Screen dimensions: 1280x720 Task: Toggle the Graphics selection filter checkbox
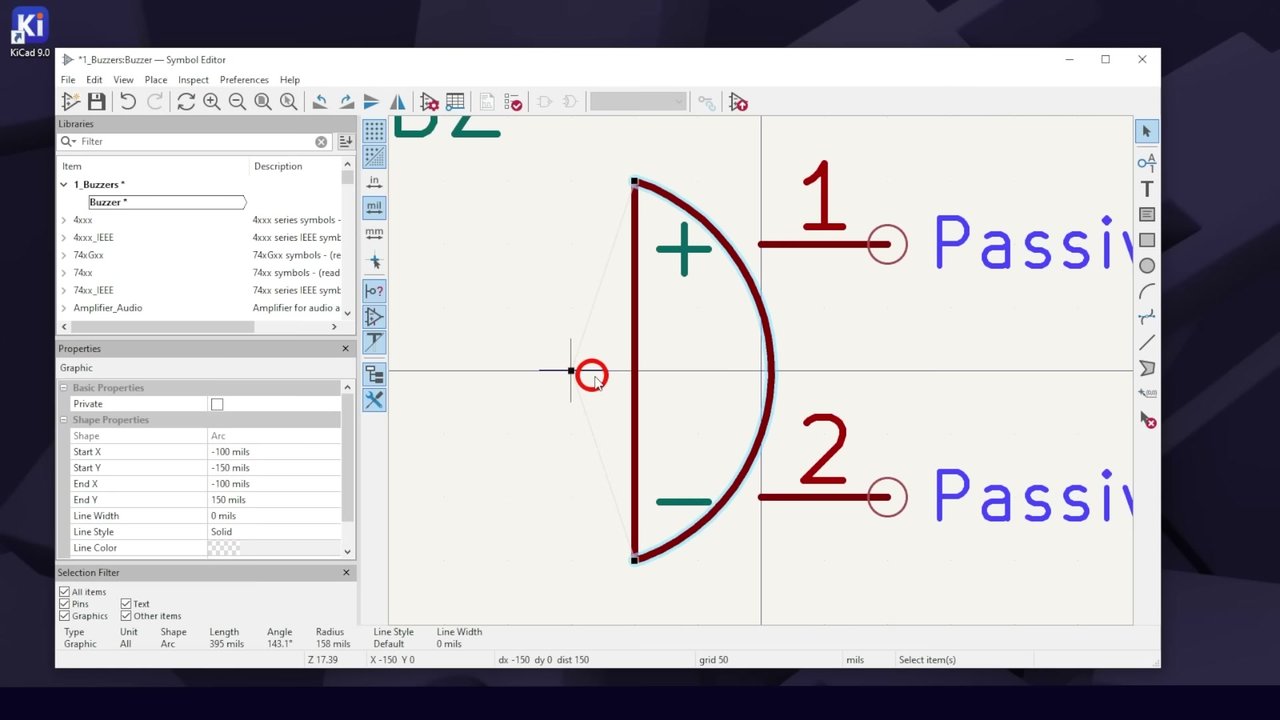point(65,616)
